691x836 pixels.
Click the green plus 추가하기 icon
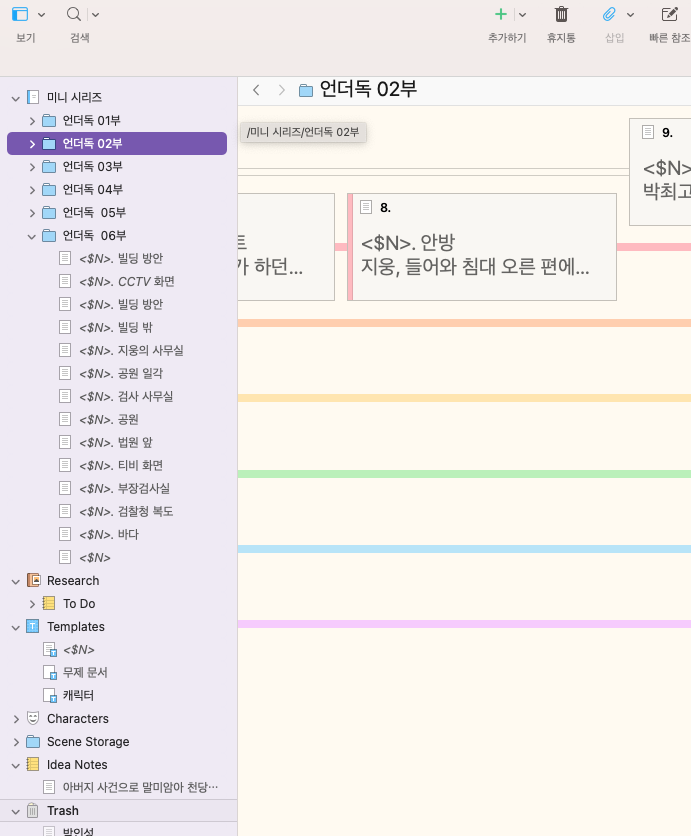point(501,14)
